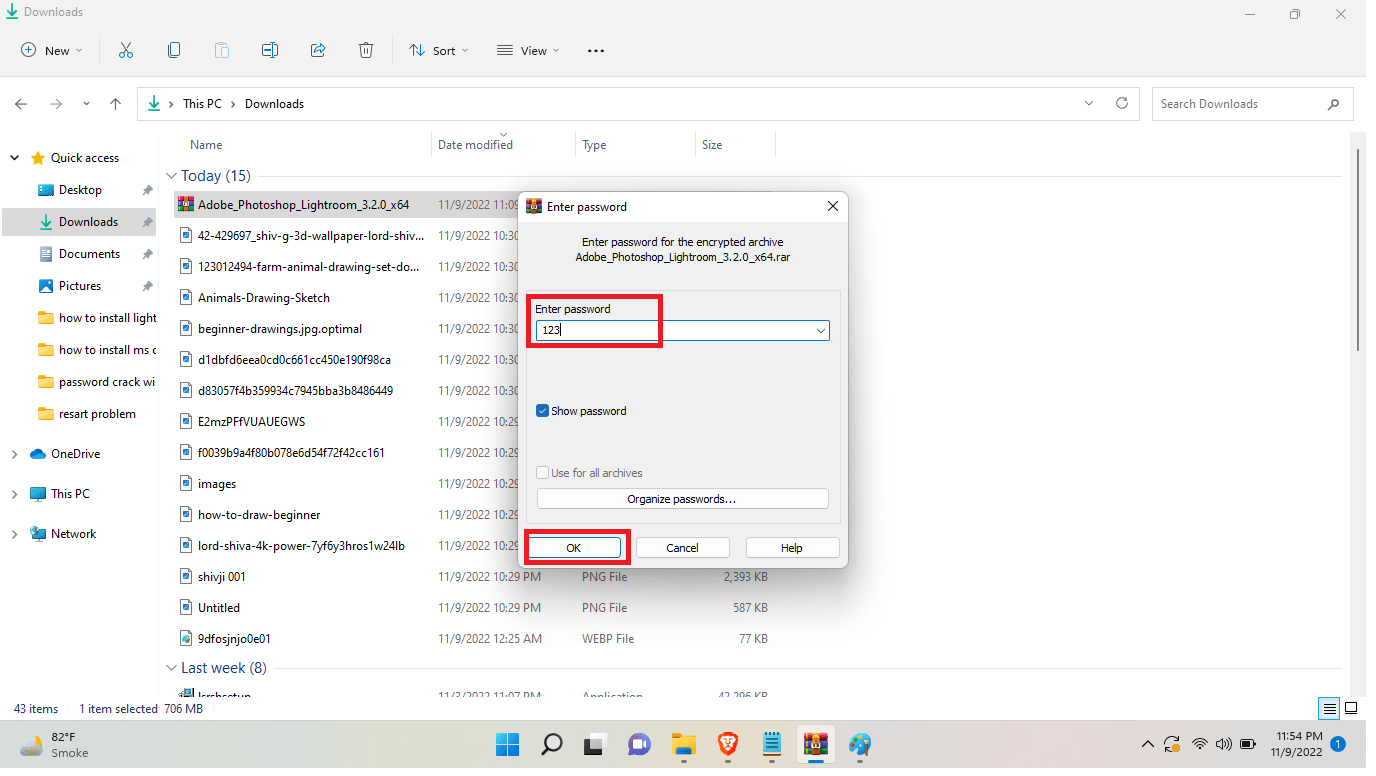
Task: Click the search magnifier icon
Action: click(x=1333, y=104)
